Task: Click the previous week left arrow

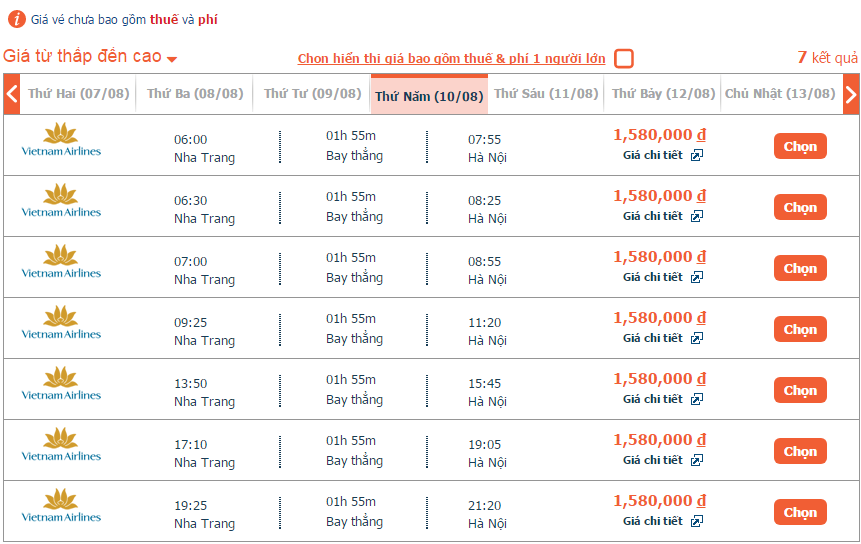Action: click(12, 95)
